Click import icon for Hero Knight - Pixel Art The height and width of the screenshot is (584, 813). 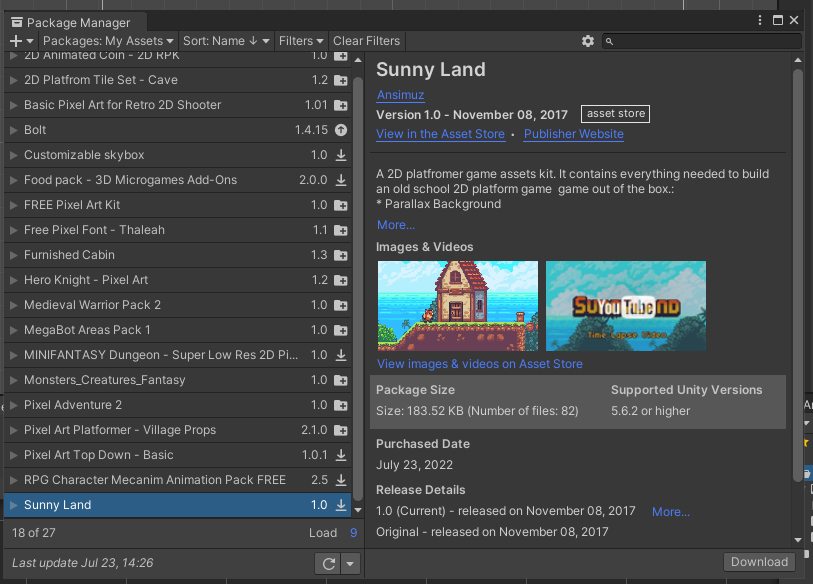click(341, 280)
